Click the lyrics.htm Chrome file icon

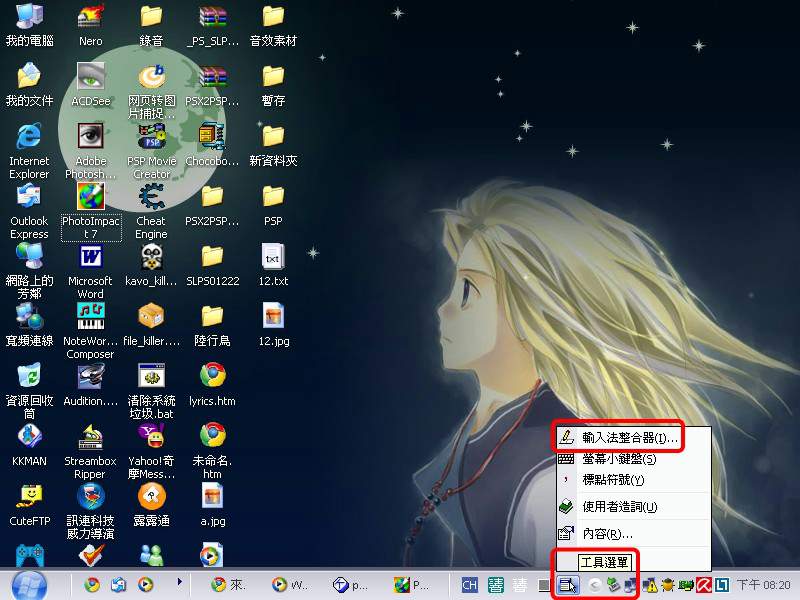pyautogui.click(x=212, y=386)
